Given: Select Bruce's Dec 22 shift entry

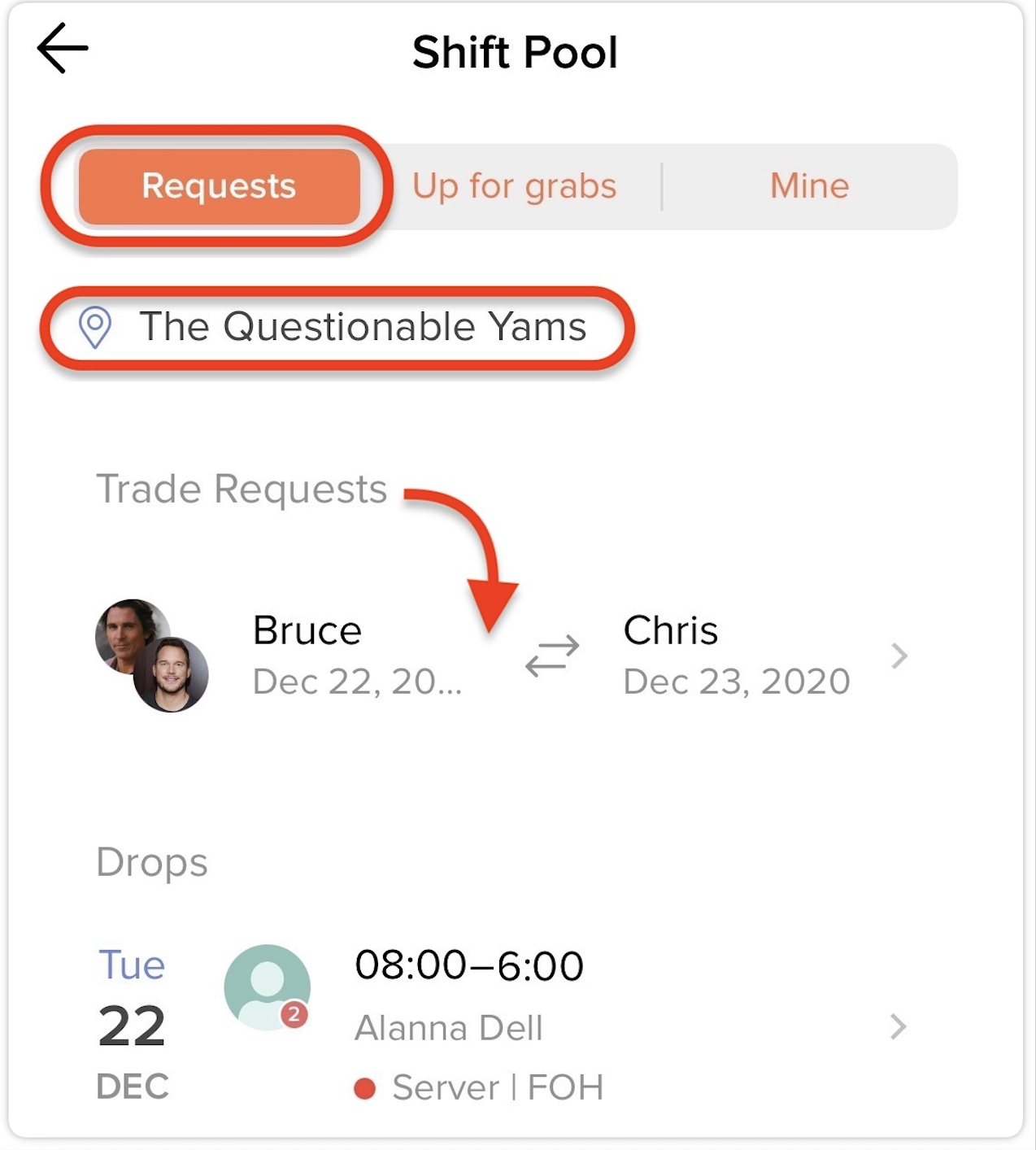Looking at the screenshot, I should 357,656.
